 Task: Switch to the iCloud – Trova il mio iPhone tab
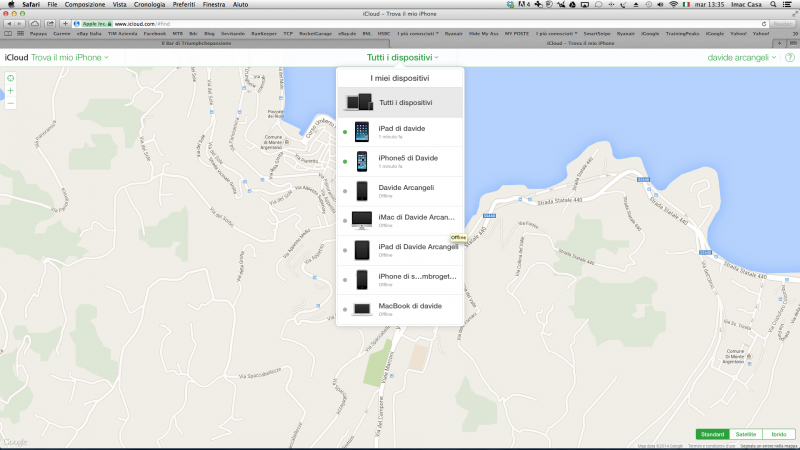581,43
